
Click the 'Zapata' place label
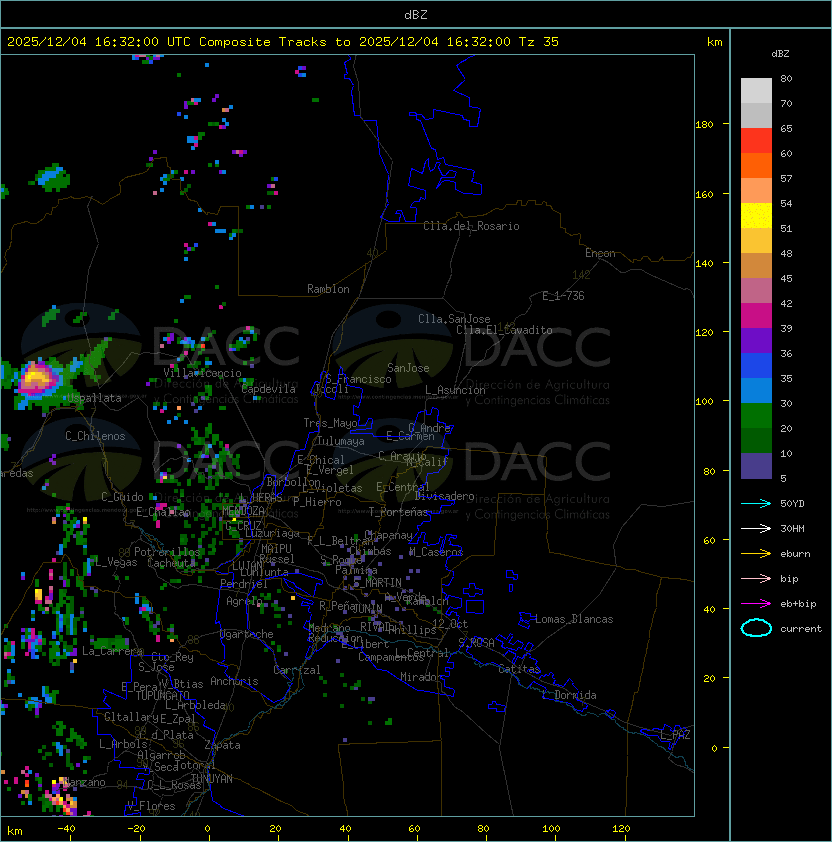tap(222, 745)
